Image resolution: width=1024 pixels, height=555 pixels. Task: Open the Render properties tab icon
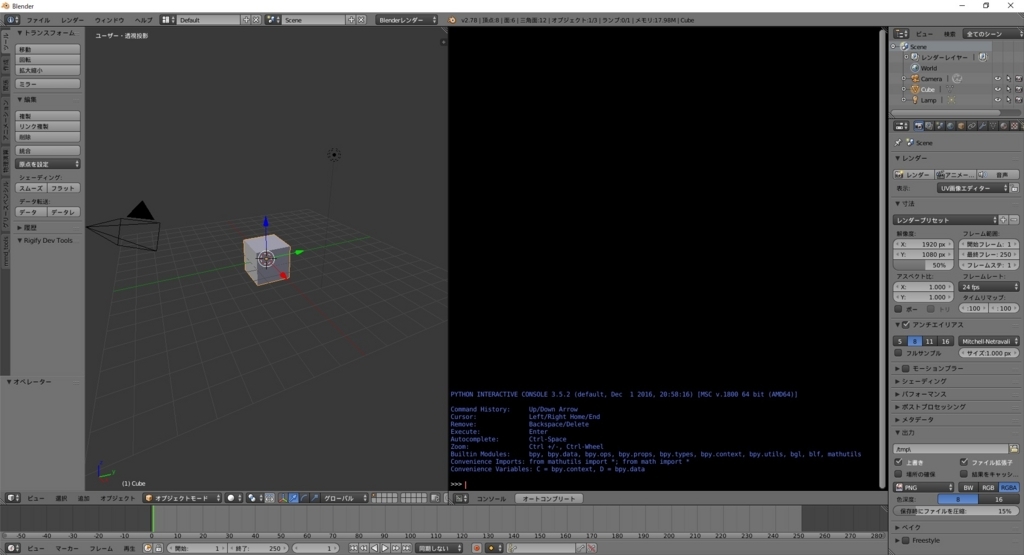919,126
